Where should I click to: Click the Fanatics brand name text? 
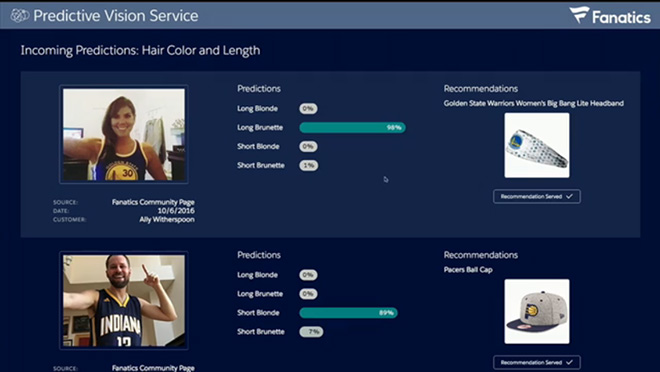(621, 17)
